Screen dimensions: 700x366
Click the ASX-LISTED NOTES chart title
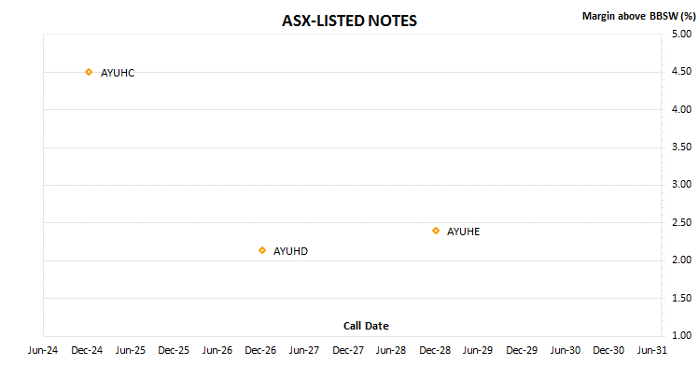349,21
